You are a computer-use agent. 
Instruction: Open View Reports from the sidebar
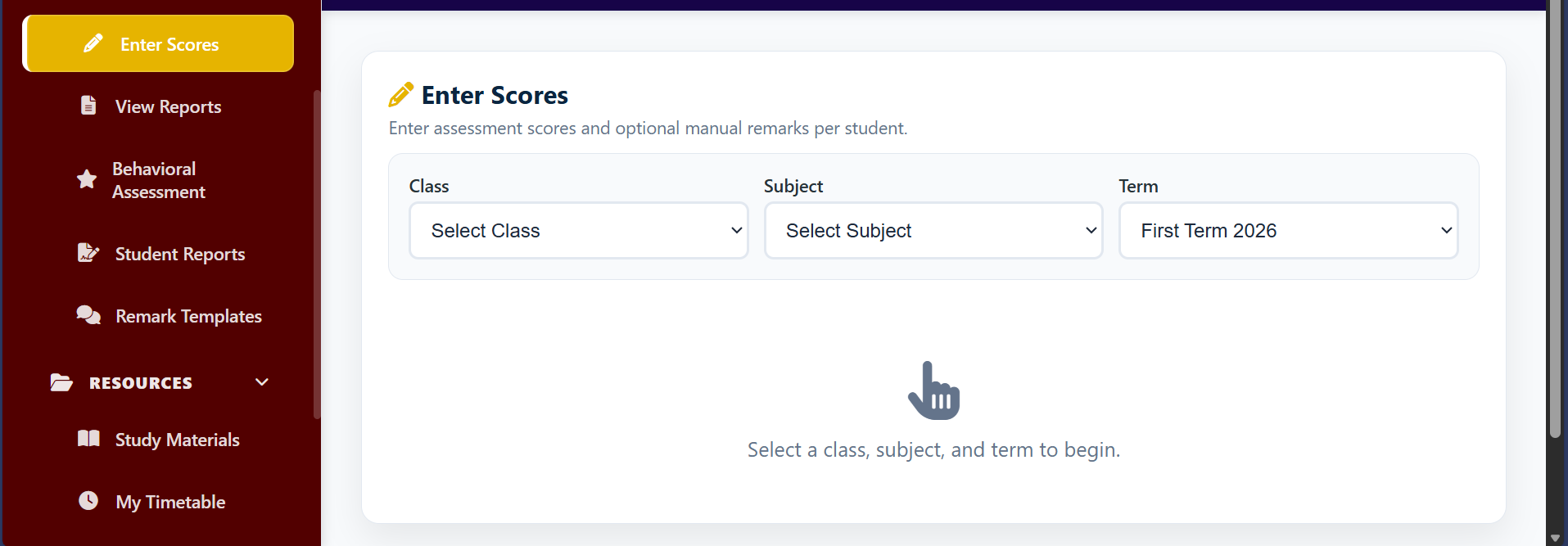click(168, 106)
